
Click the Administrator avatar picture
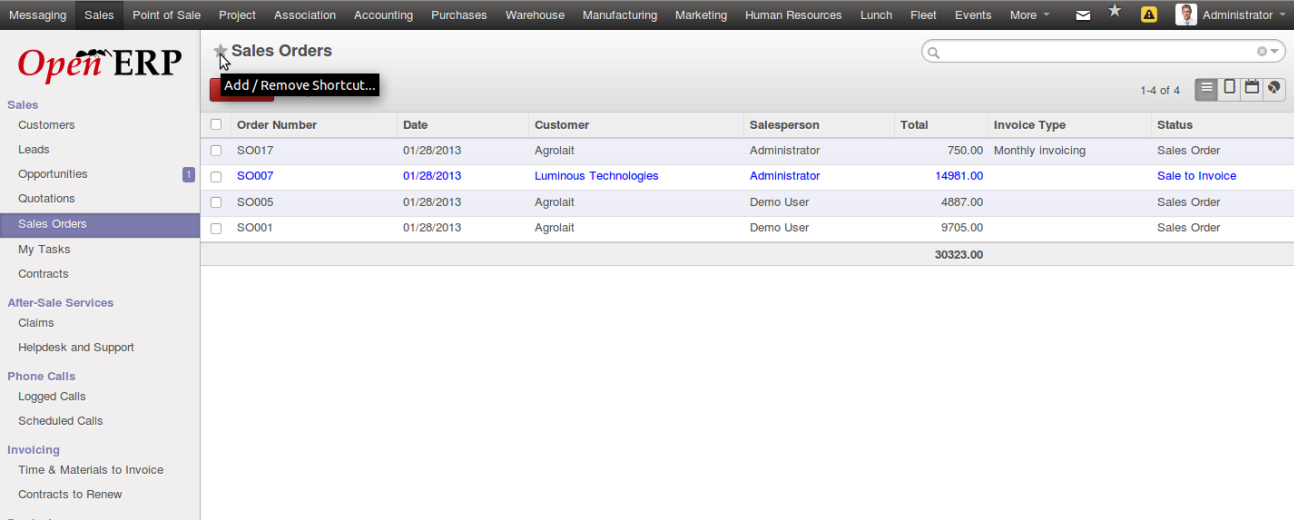point(1186,15)
